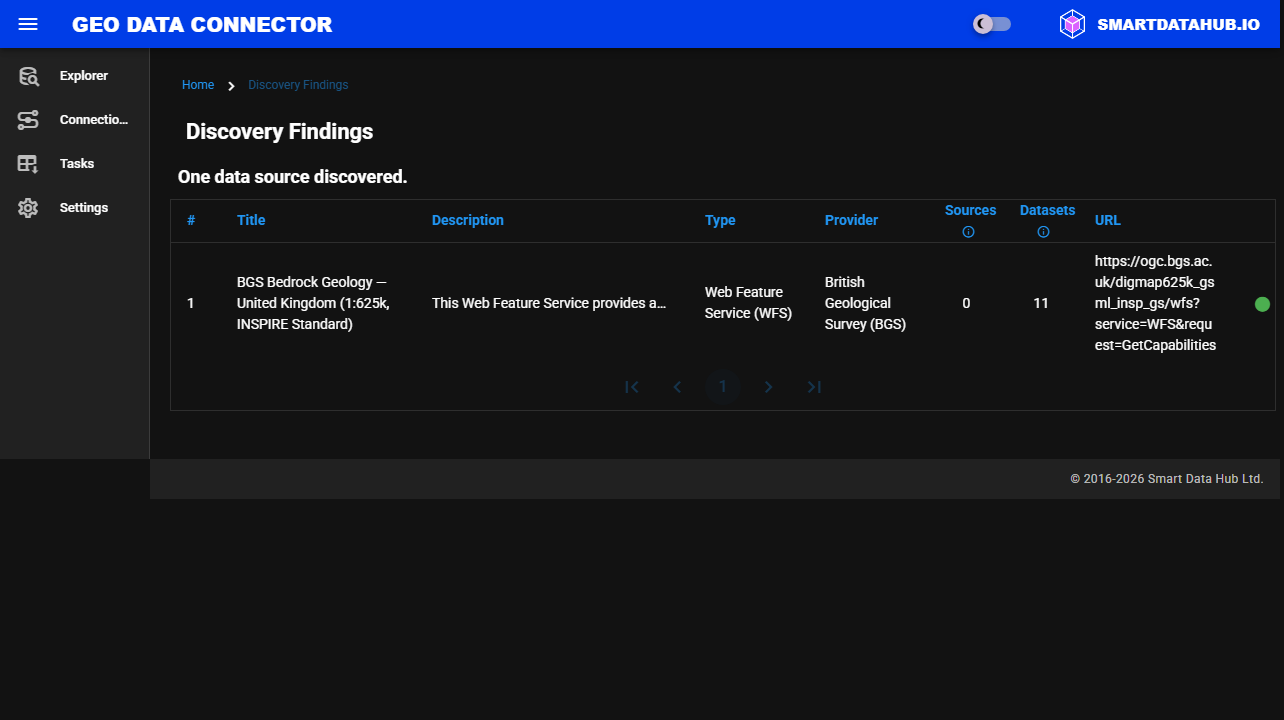1284x720 pixels.
Task: Toggle the dark mode switch
Action: coord(992,24)
